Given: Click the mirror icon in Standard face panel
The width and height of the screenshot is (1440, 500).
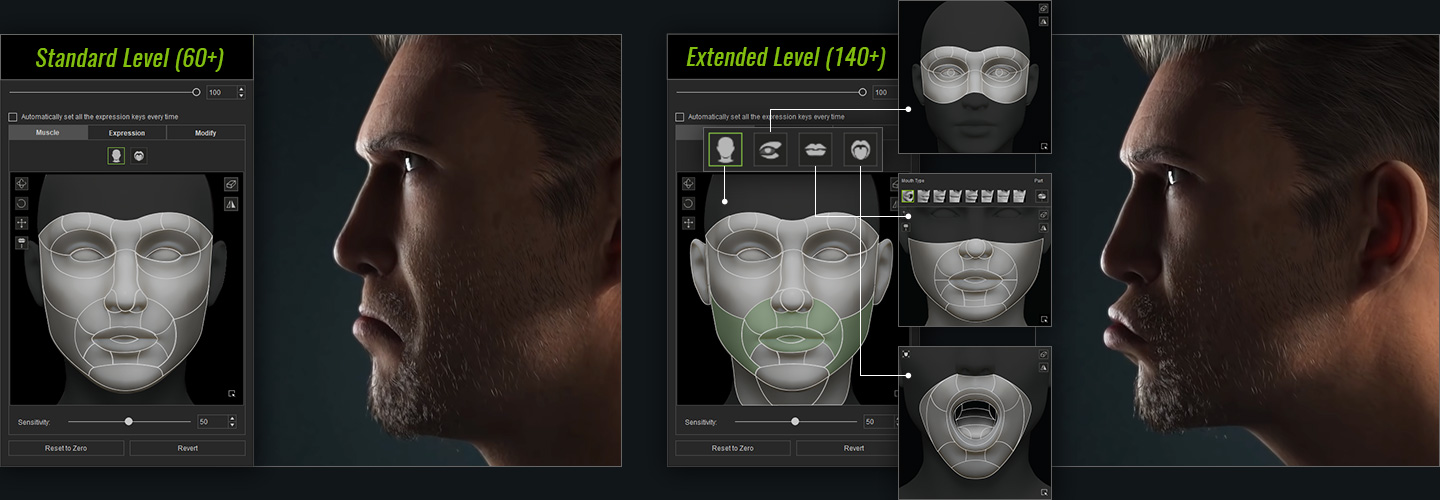Looking at the screenshot, I should (231, 203).
